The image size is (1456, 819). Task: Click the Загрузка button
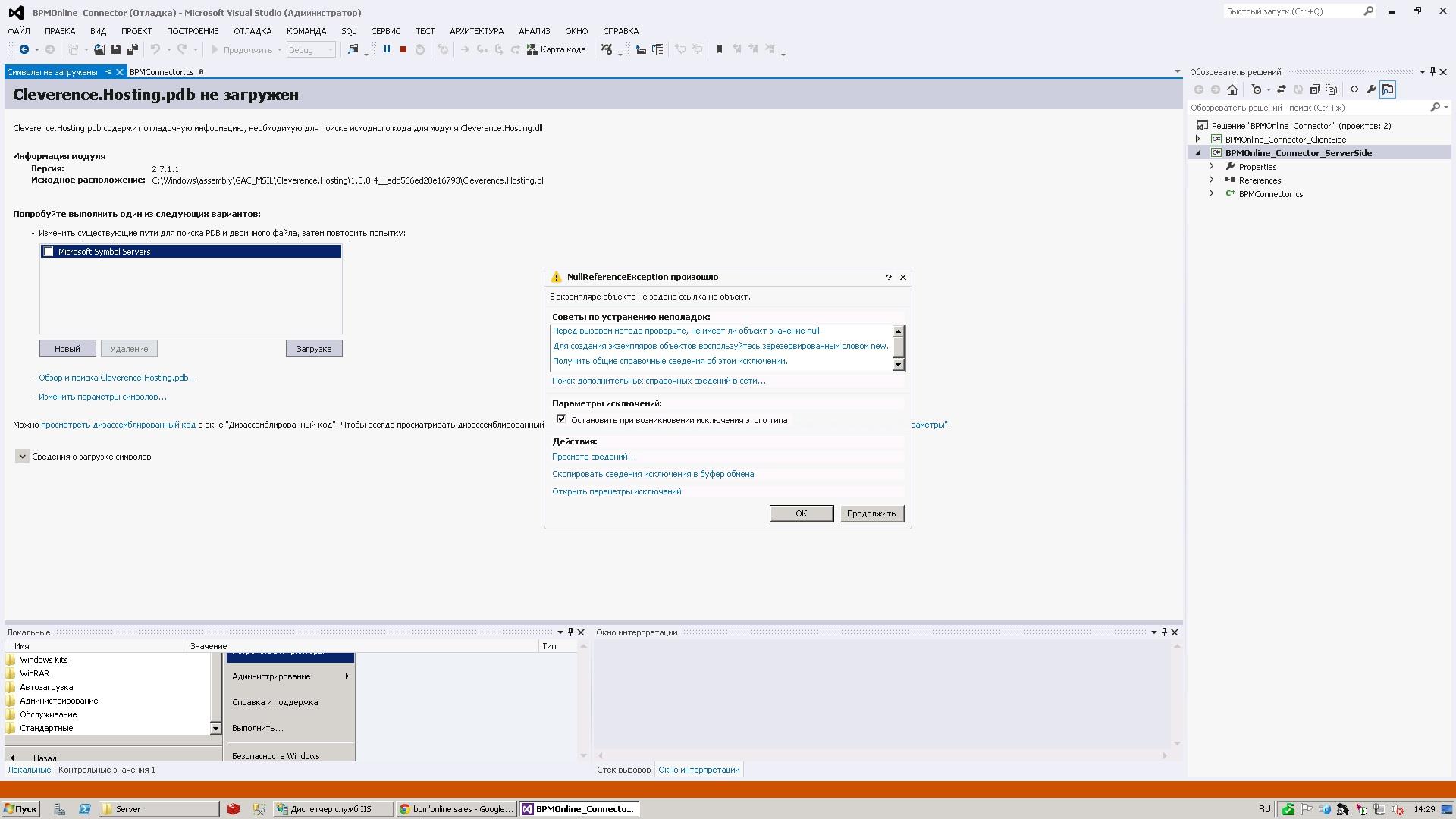[x=314, y=349]
